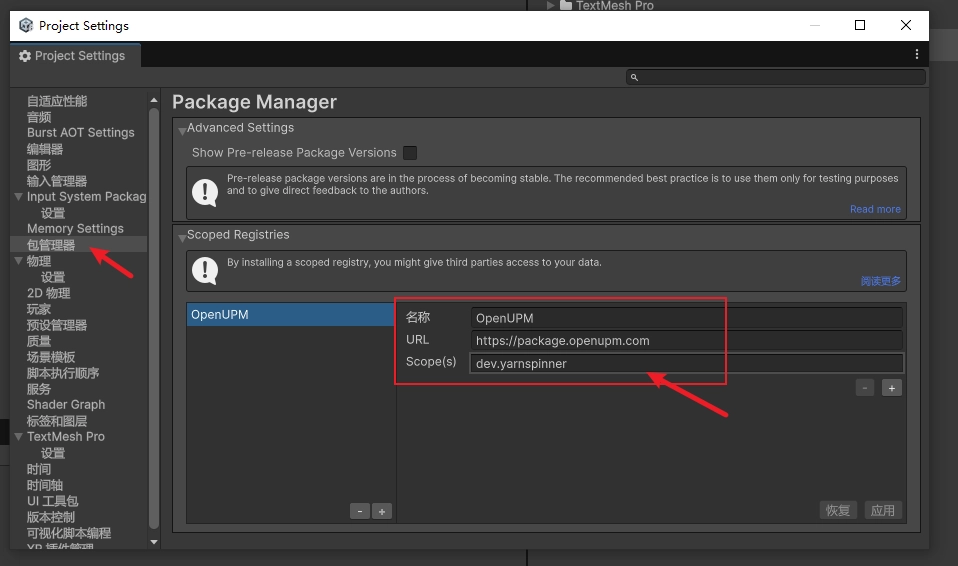Viewport: 958px width, 566px height.
Task: Select the OpenUPM registry entry
Action: [x=291, y=315]
